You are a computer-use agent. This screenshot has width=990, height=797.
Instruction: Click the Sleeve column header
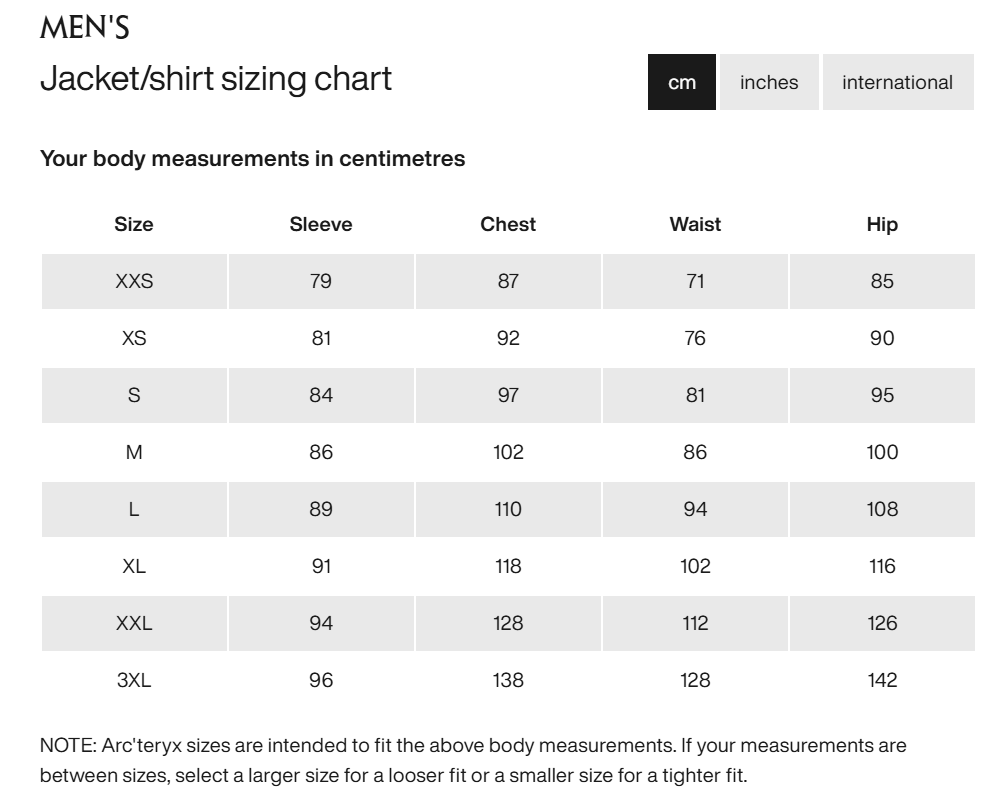tap(321, 224)
